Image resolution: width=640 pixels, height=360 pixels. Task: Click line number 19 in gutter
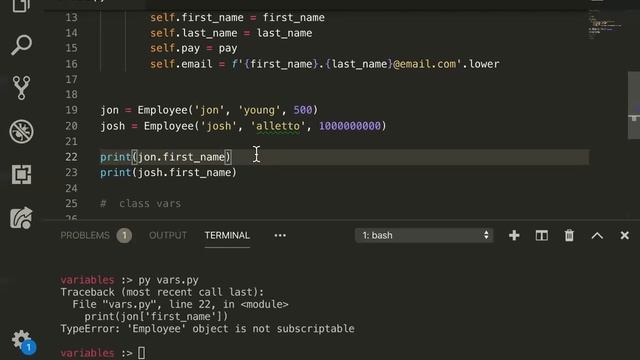[71, 110]
